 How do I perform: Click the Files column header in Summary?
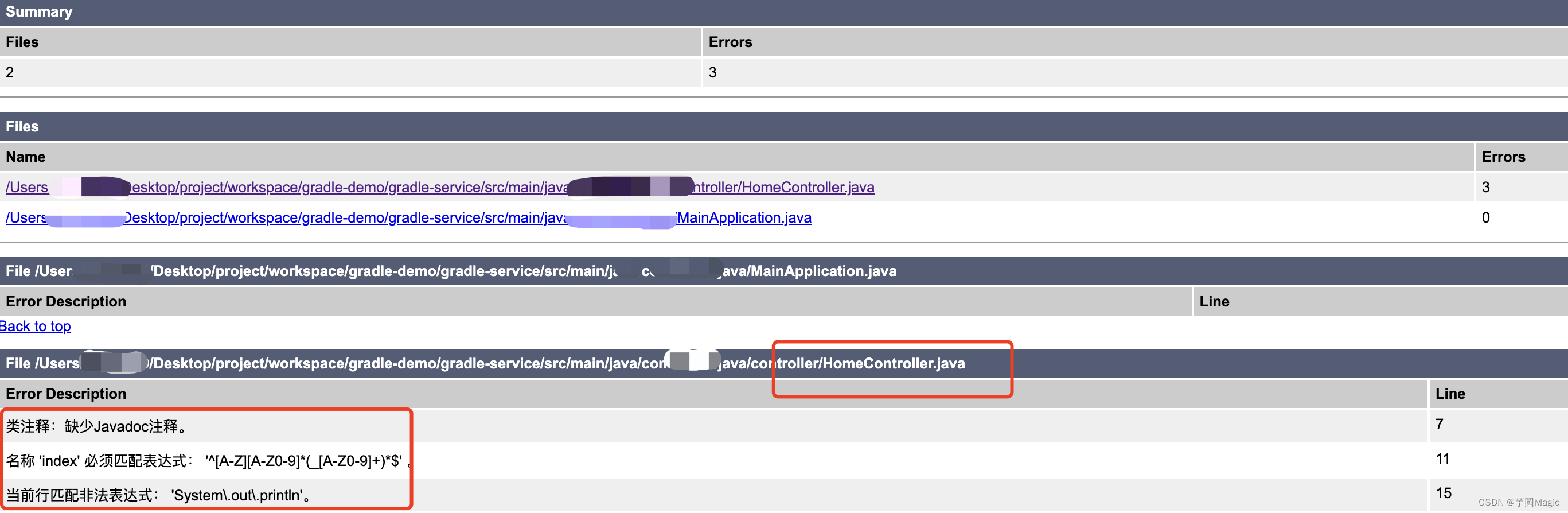[x=350, y=42]
